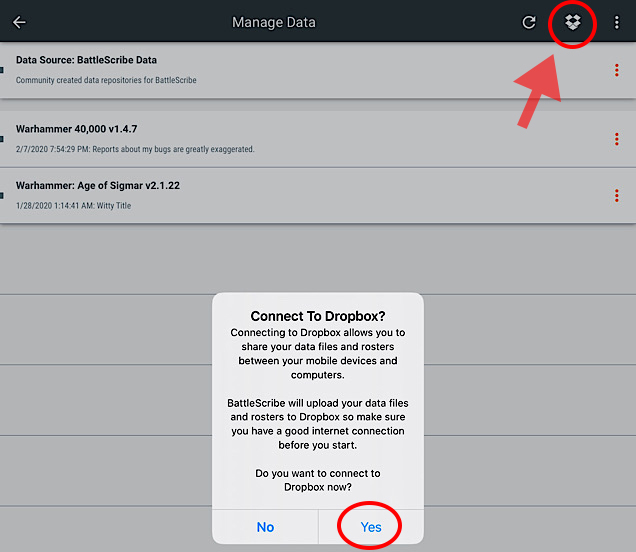This screenshot has width=636, height=552.
Task: Tap No to decline Dropbox connection
Action: [x=265, y=527]
